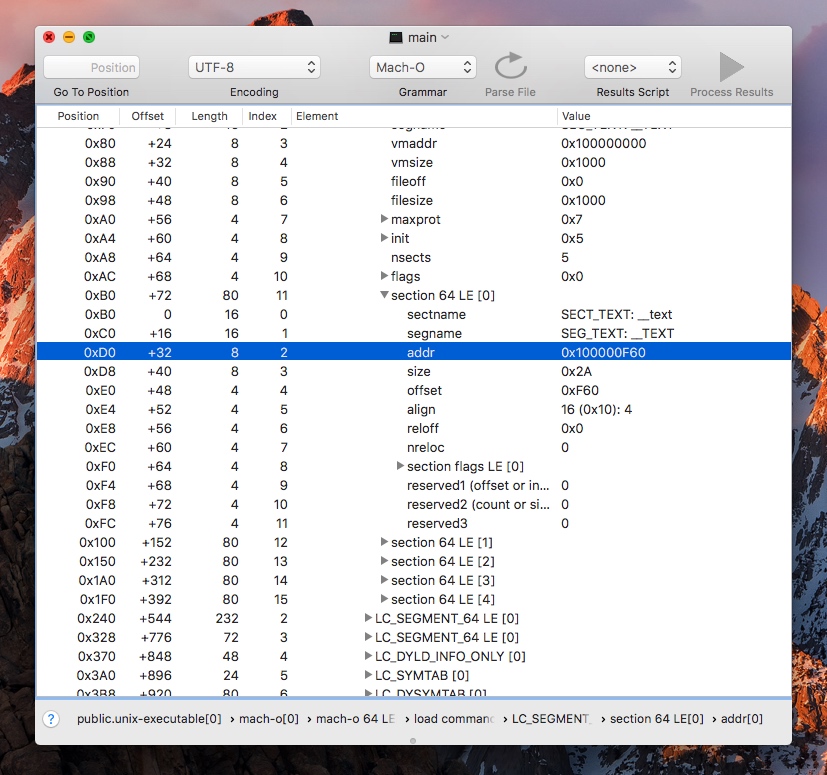Image resolution: width=827 pixels, height=775 pixels.
Task: Select the offset row with 0xF60
Action: click(x=414, y=390)
